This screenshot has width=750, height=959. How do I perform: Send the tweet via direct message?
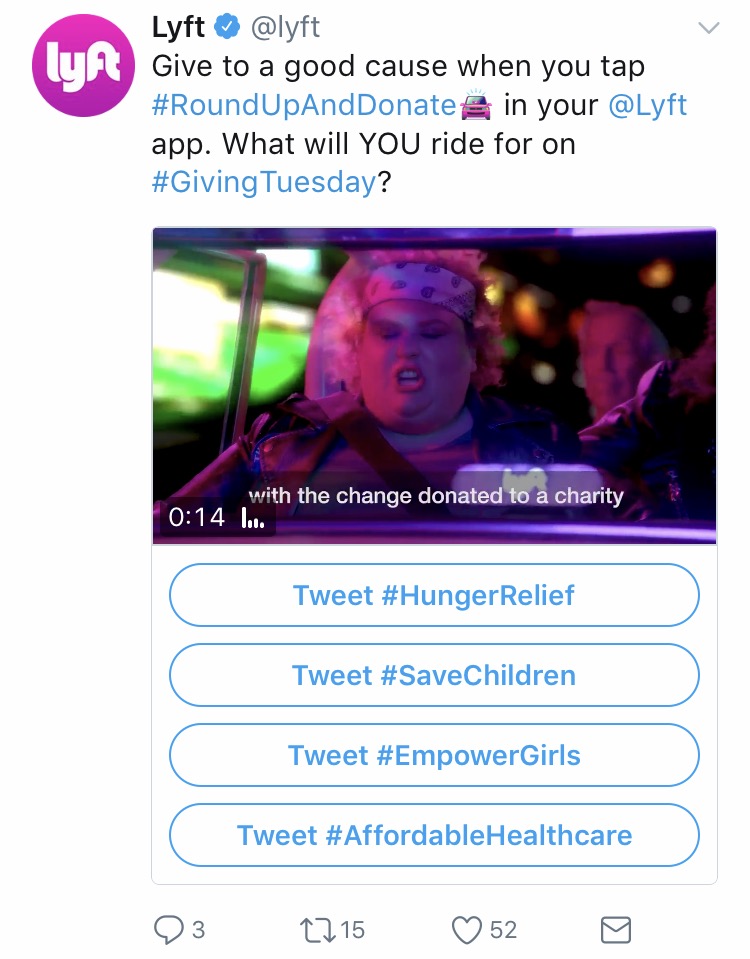[x=616, y=930]
